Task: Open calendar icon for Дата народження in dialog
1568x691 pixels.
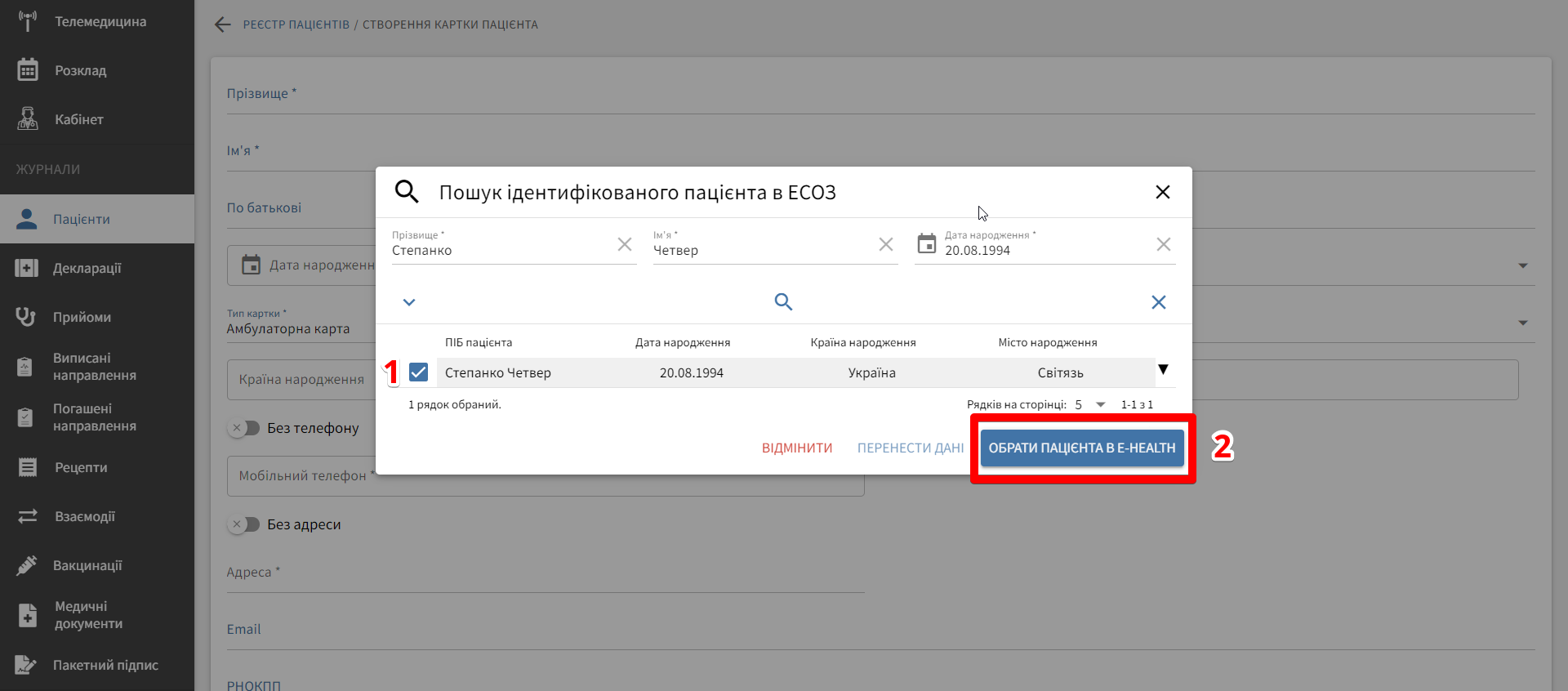Action: (927, 244)
